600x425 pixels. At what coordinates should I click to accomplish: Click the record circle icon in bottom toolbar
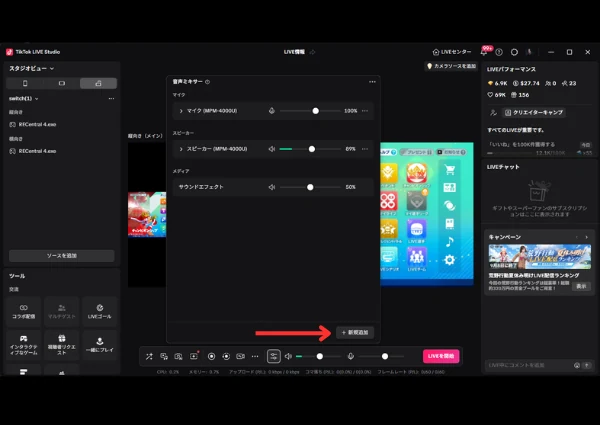pos(211,357)
